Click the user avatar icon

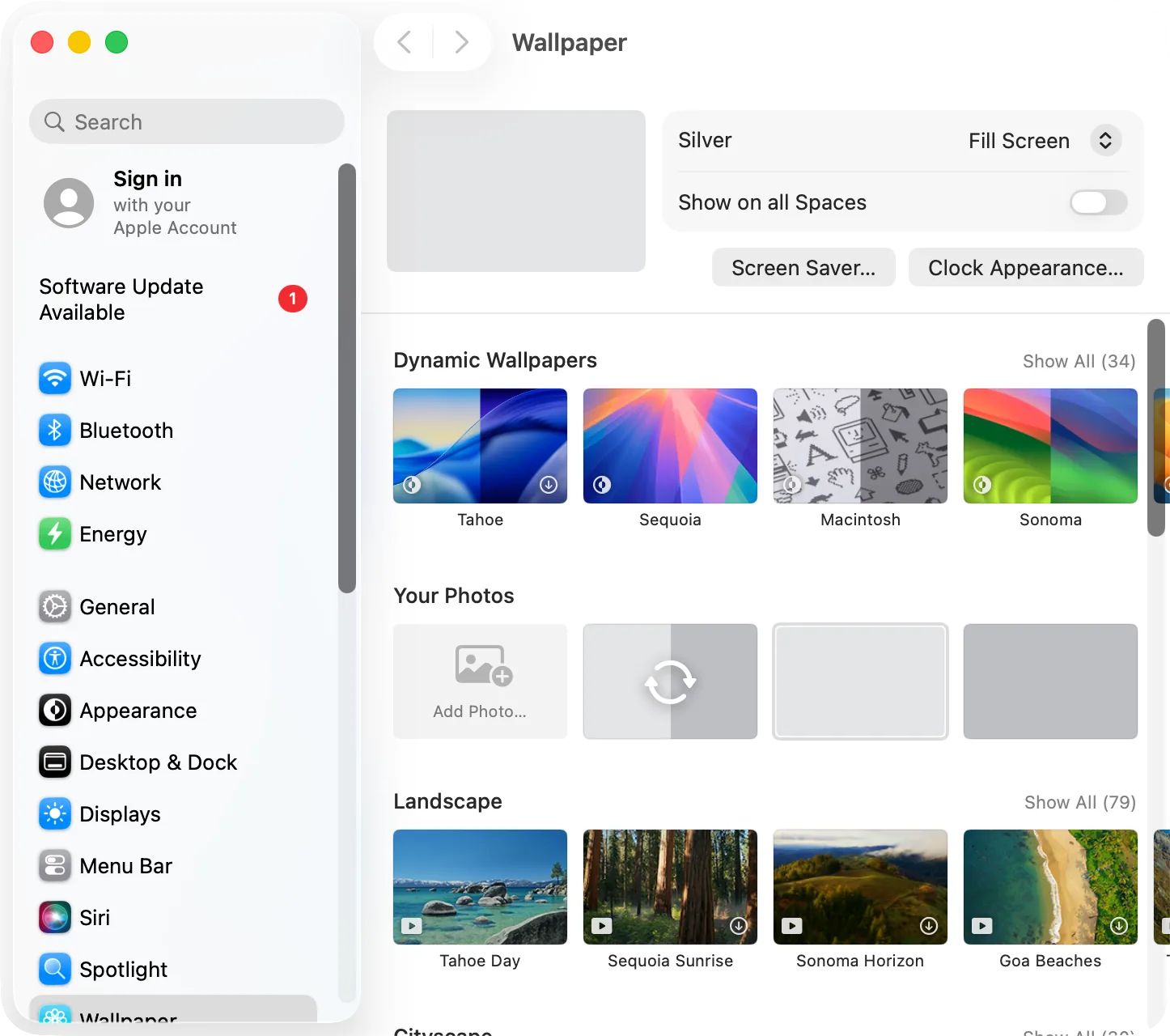coord(69,203)
